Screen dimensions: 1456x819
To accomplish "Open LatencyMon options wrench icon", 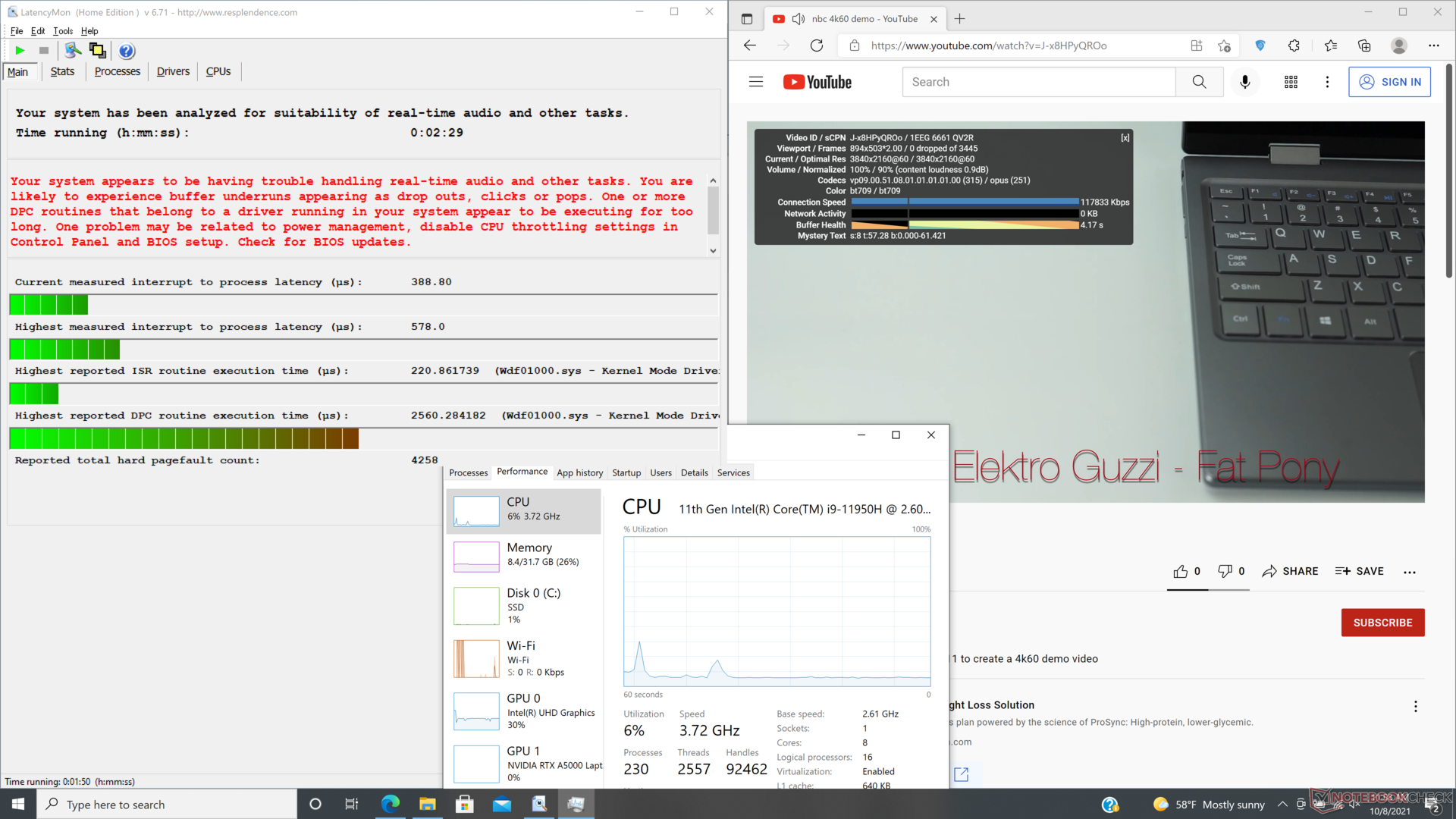I will point(73,51).
